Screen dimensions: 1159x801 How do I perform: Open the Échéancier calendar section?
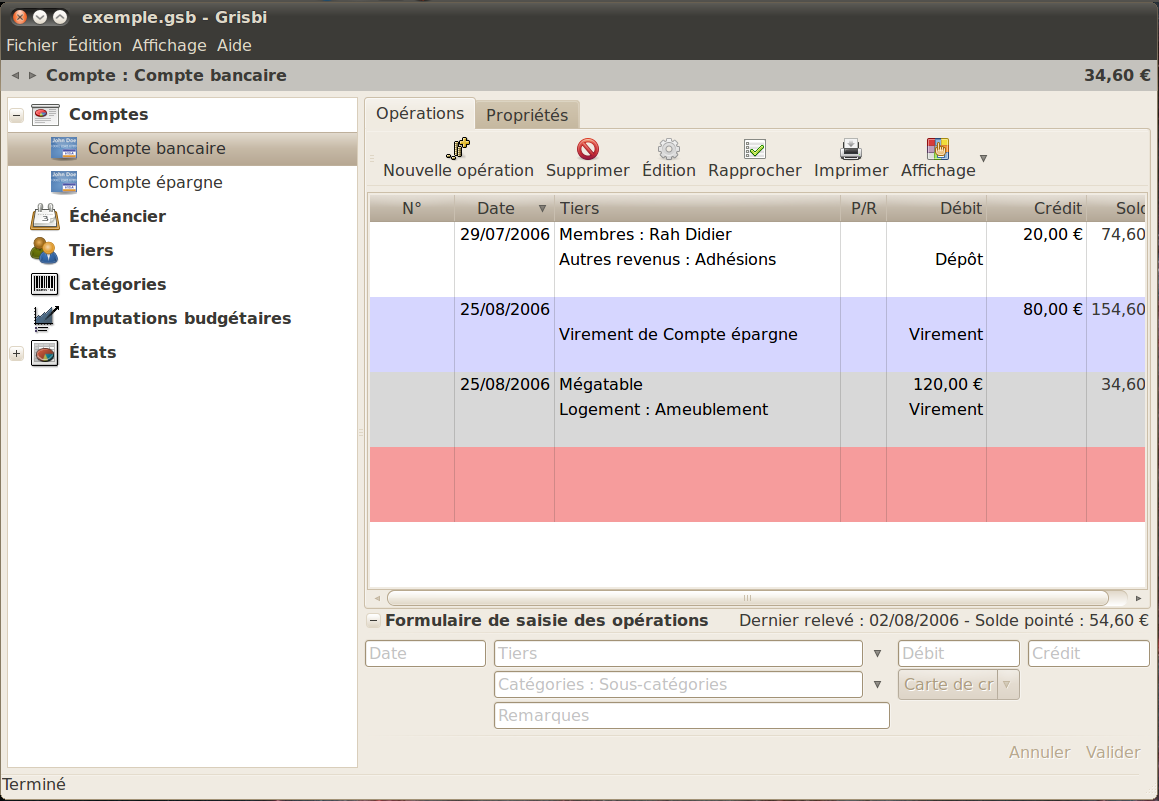(x=46, y=216)
